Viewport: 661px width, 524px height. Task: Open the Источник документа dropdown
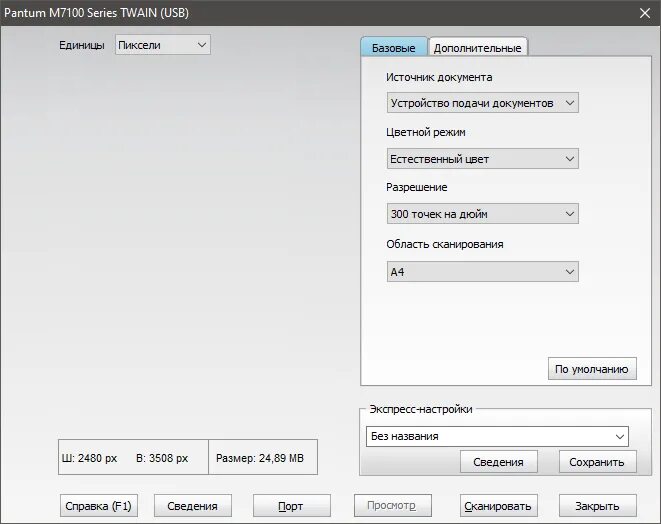pyautogui.click(x=483, y=103)
